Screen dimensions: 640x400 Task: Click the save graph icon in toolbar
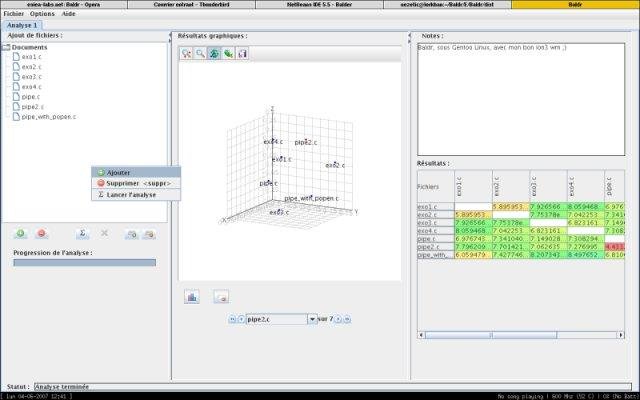click(242, 53)
